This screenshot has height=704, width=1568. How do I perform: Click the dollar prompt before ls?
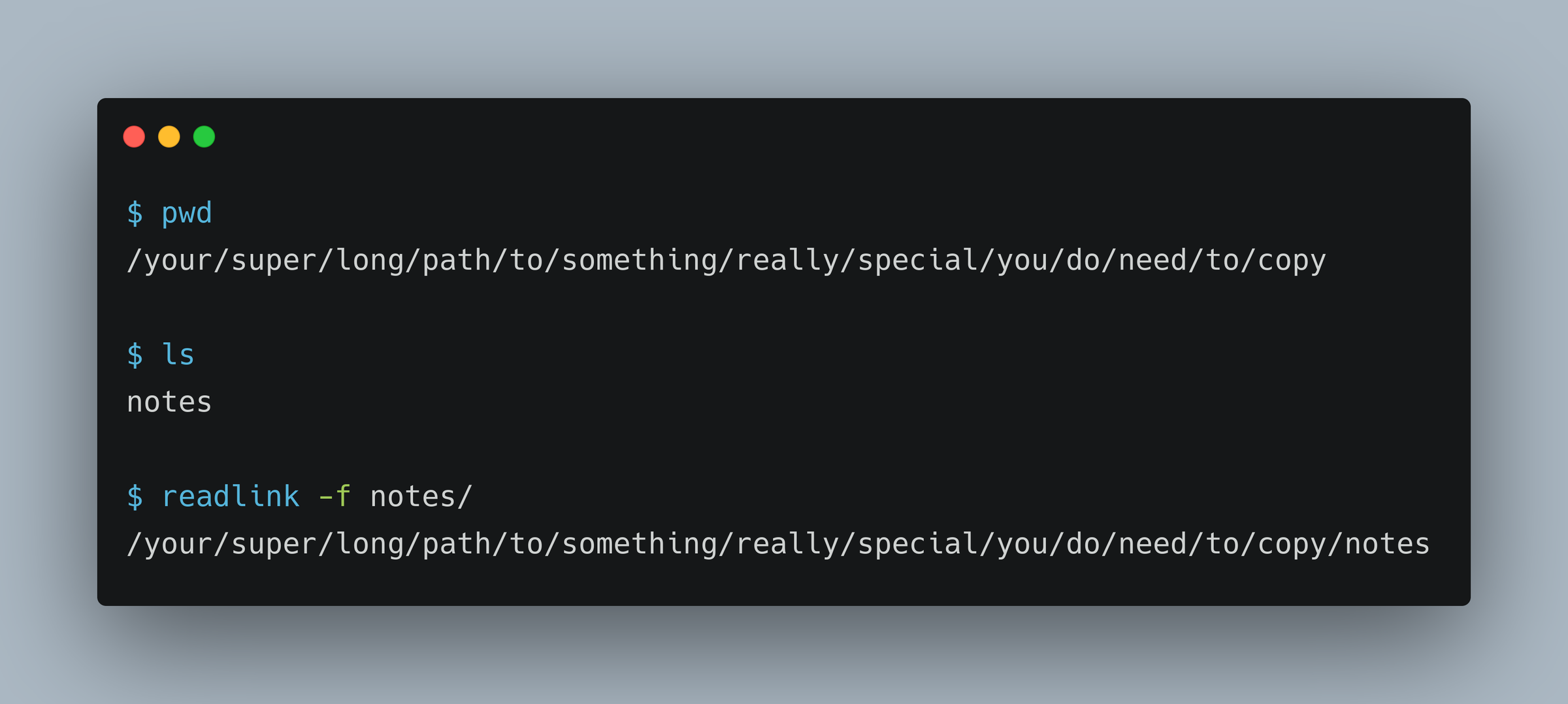pyautogui.click(x=135, y=355)
